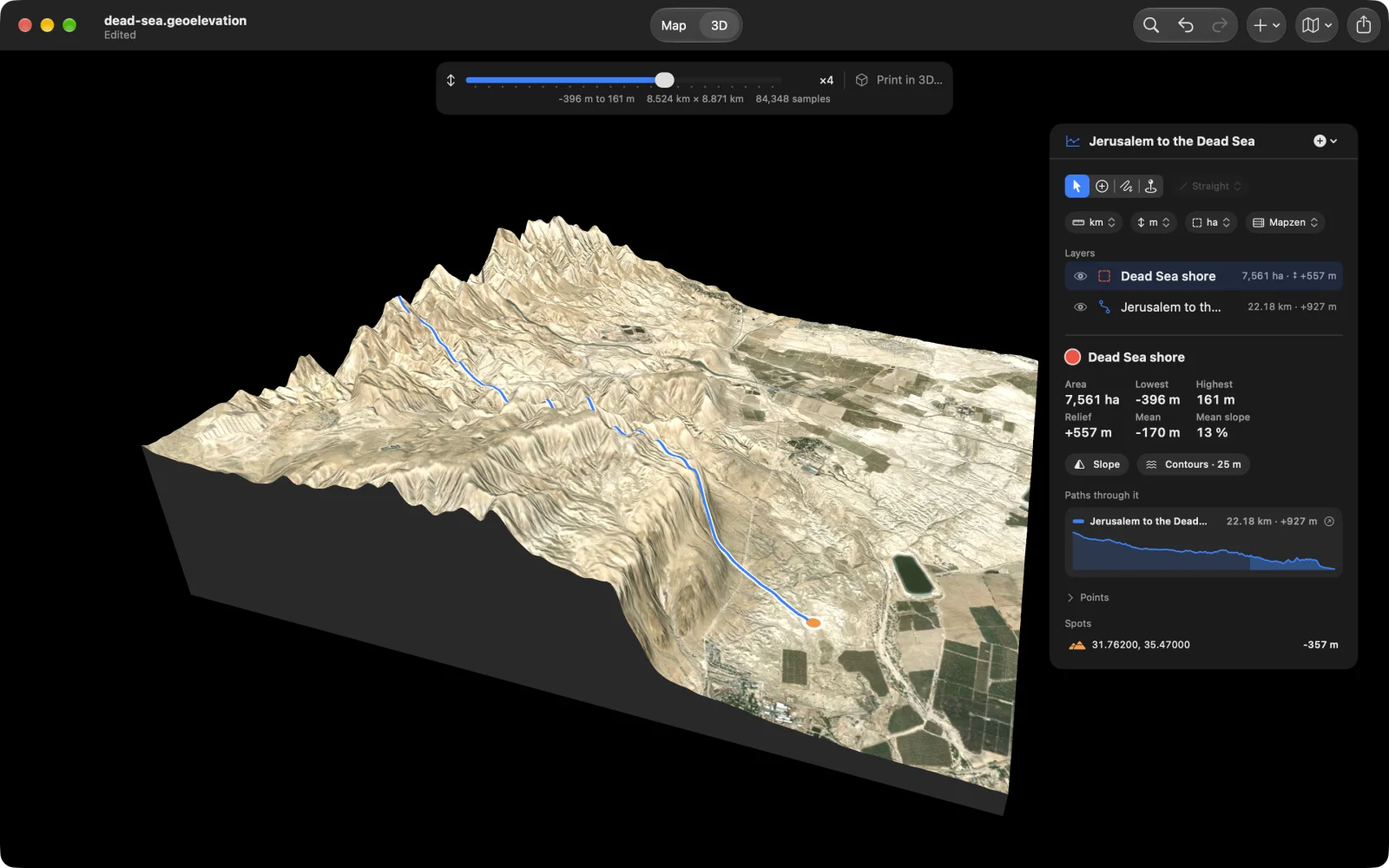
Task: Click the undo arrow icon
Action: point(1186,25)
